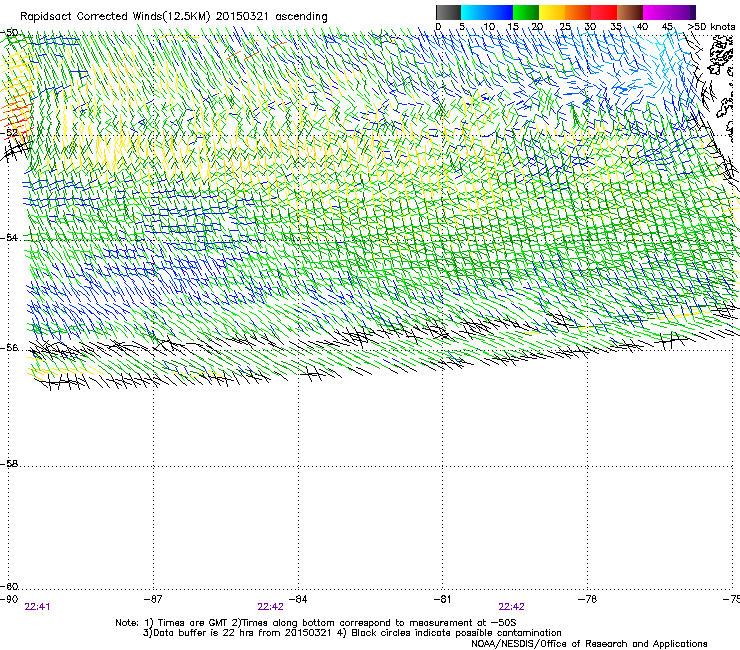
Task: Click the yellow 20-25 knots color swatch
Action: pyautogui.click(x=552, y=12)
